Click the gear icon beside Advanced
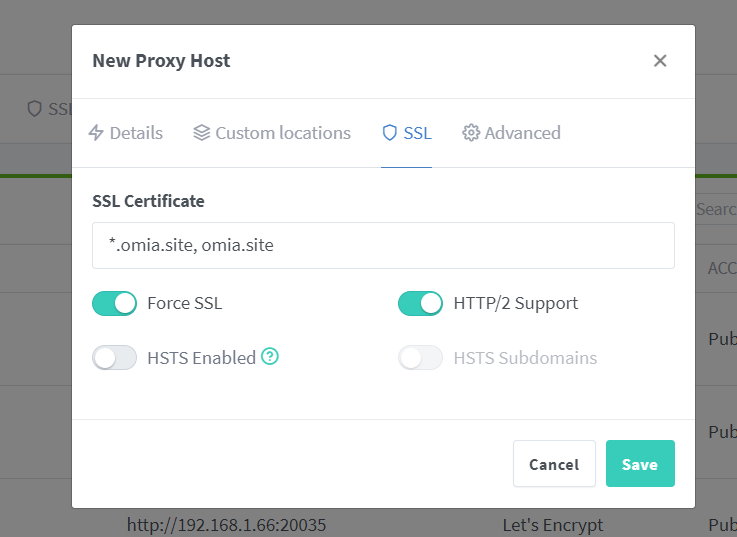This screenshot has width=737, height=537. tap(471, 133)
